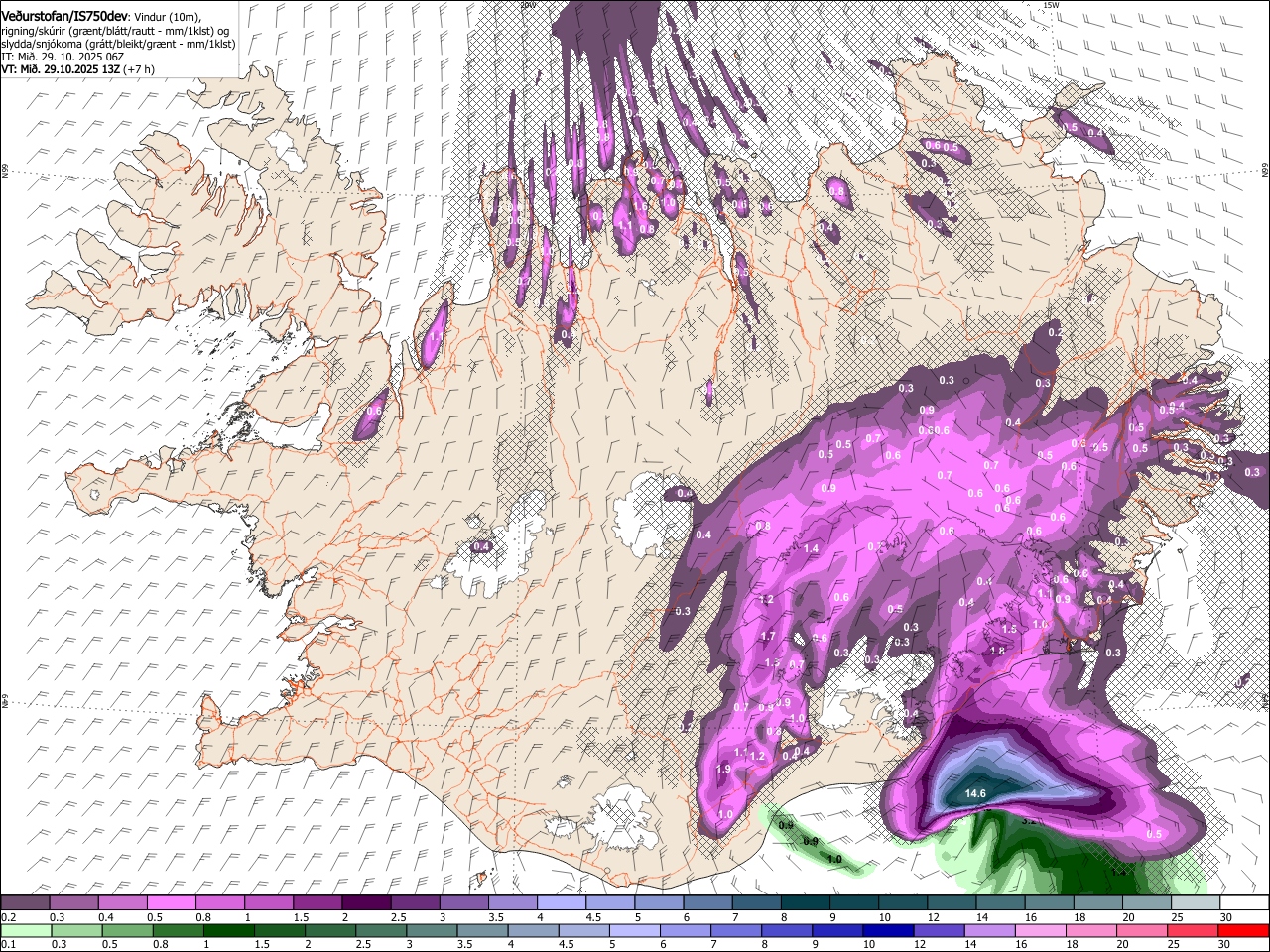Image resolution: width=1270 pixels, height=952 pixels.
Task: Pick the top legend row swatch labeled 0.2
Action: [x=24, y=903]
